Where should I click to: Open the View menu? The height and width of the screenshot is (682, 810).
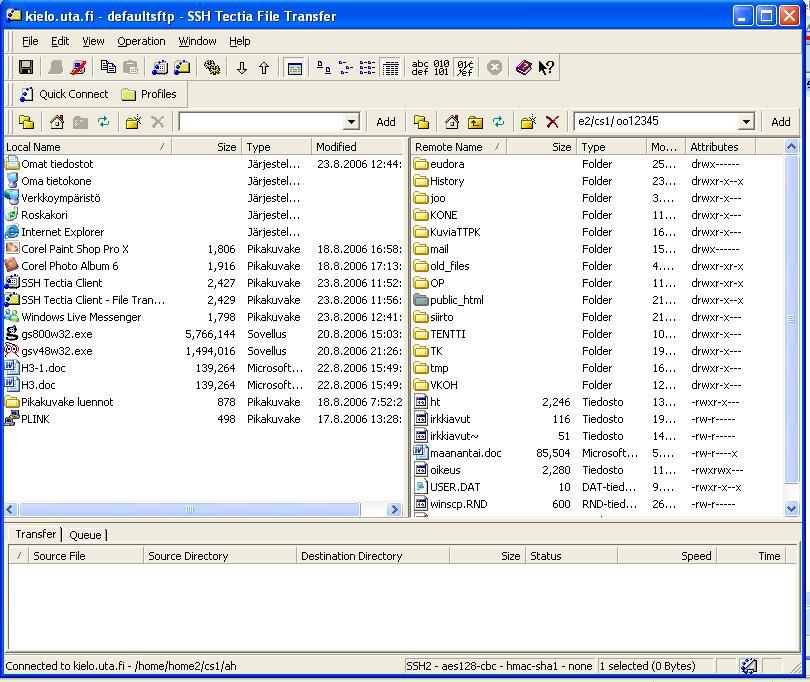pos(93,41)
